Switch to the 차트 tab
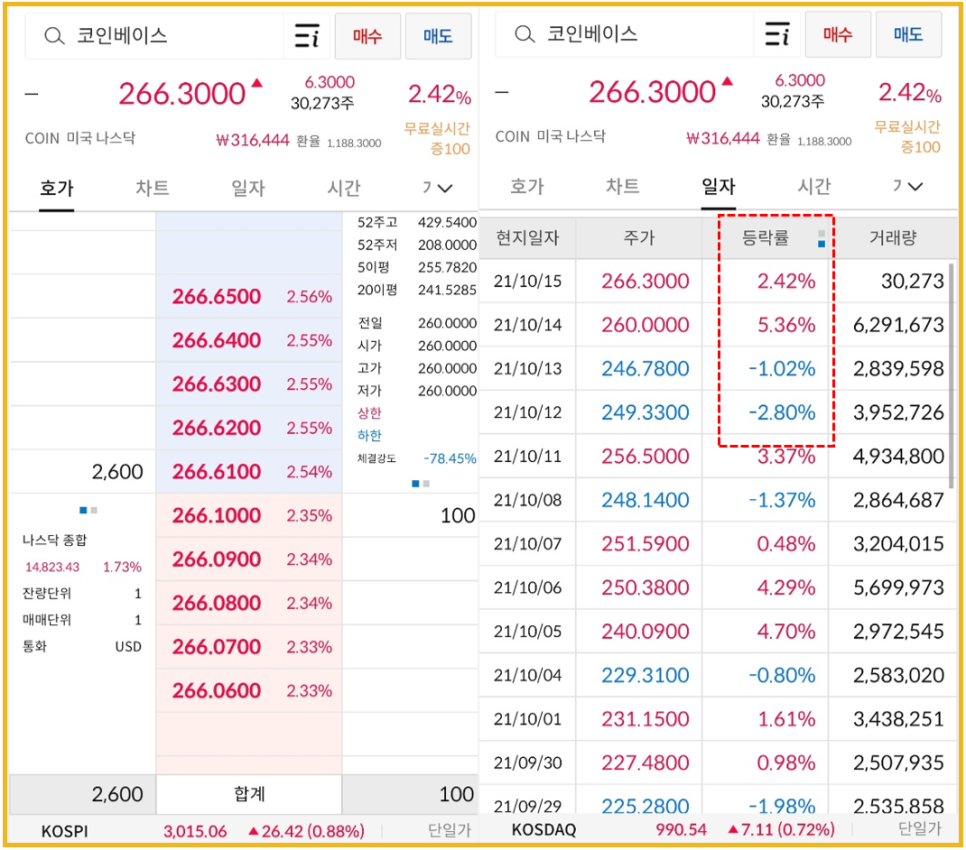This screenshot has height=850, width=966. [152, 188]
